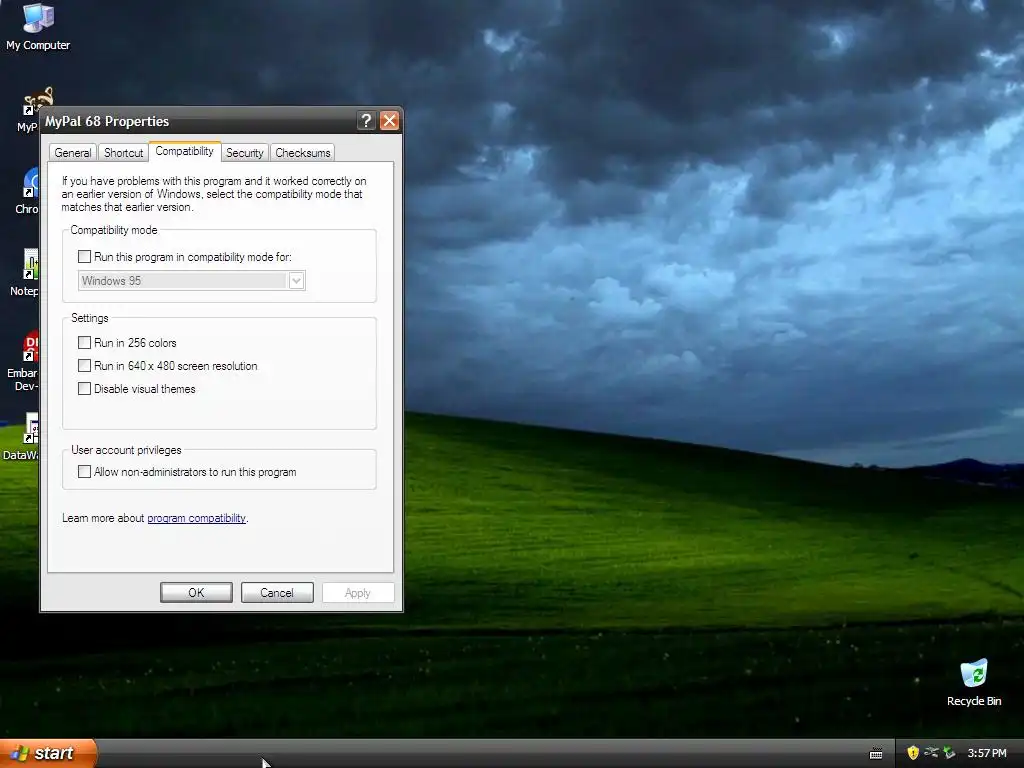Open the program compatibility link
The width and height of the screenshot is (1024, 768).
197,518
